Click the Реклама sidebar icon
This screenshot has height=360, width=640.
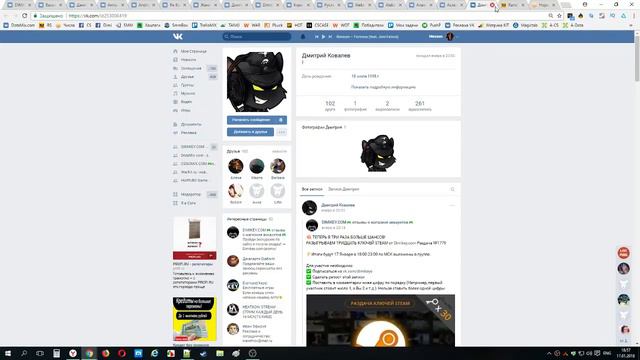(176, 133)
